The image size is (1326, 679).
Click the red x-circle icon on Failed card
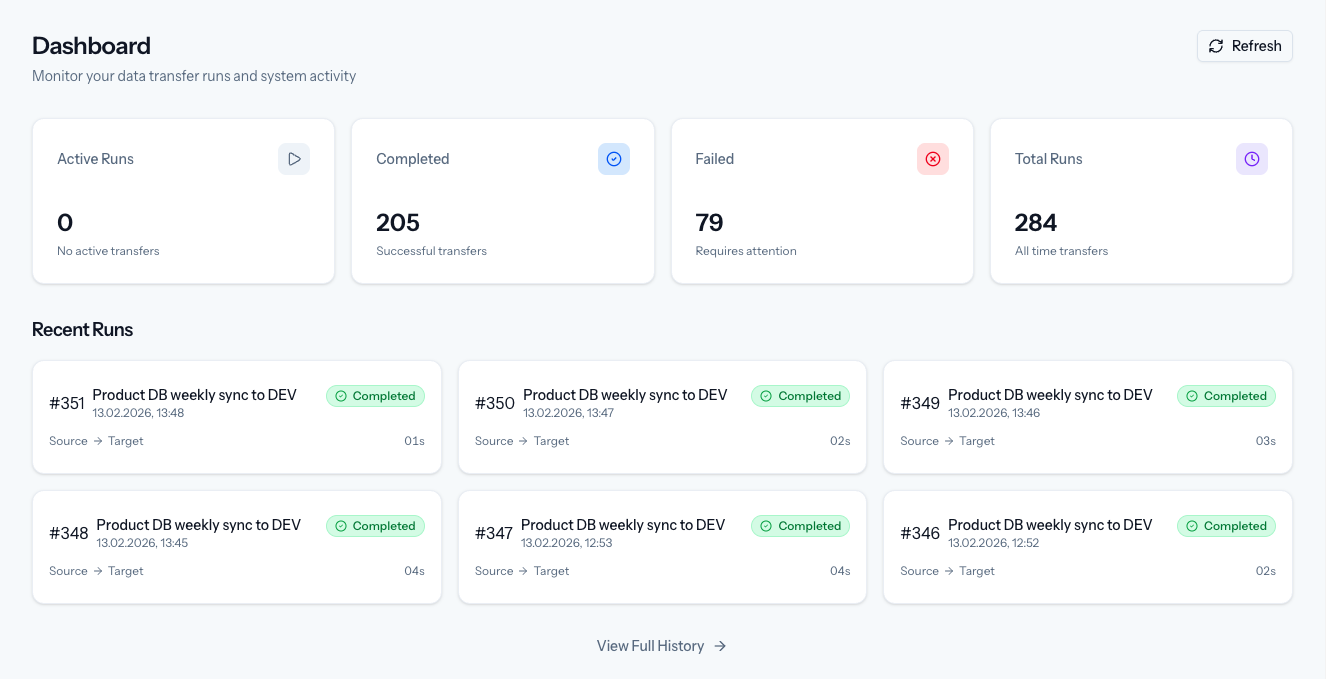pos(933,159)
